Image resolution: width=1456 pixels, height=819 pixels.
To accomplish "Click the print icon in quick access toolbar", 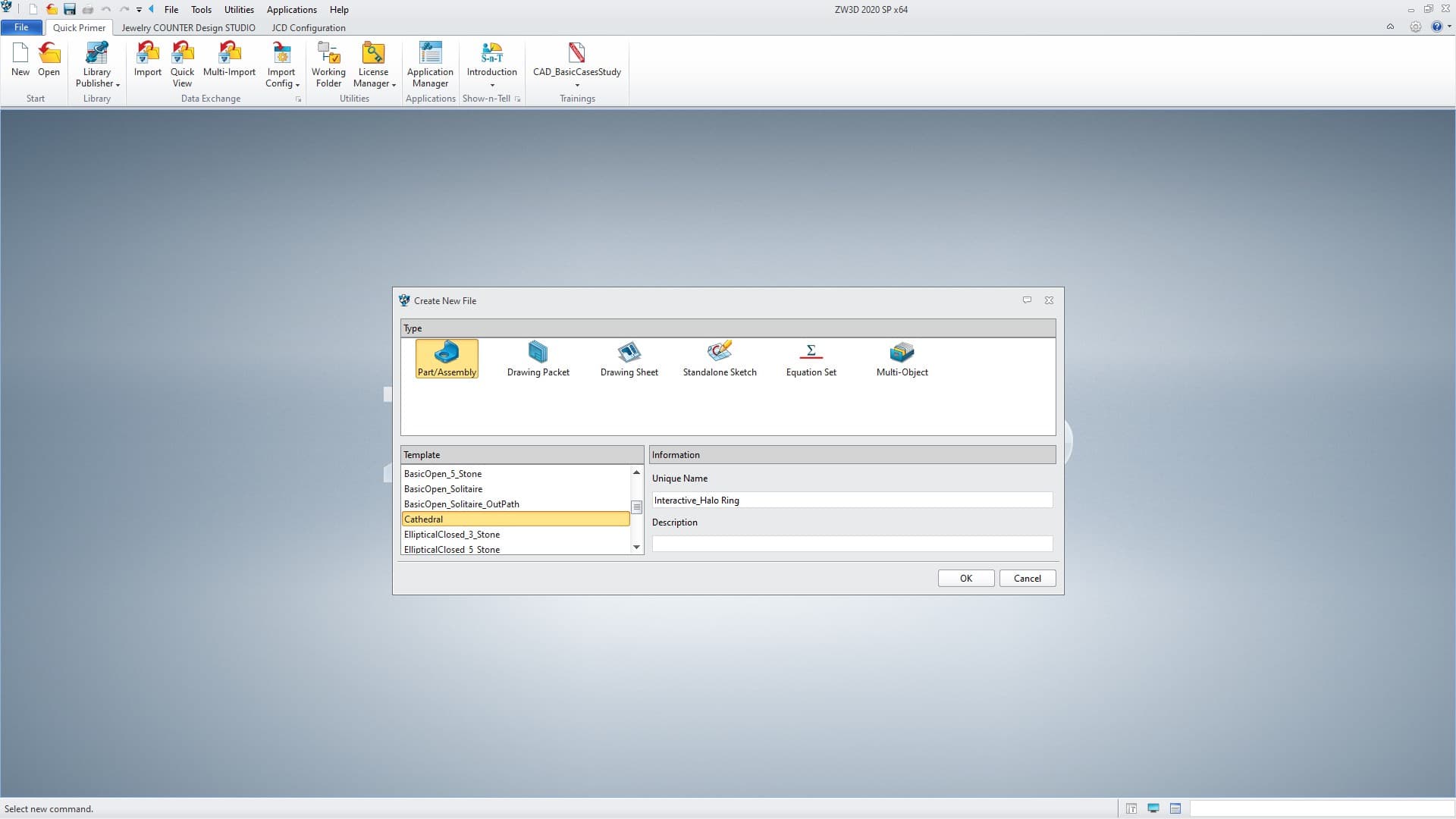I will click(87, 10).
